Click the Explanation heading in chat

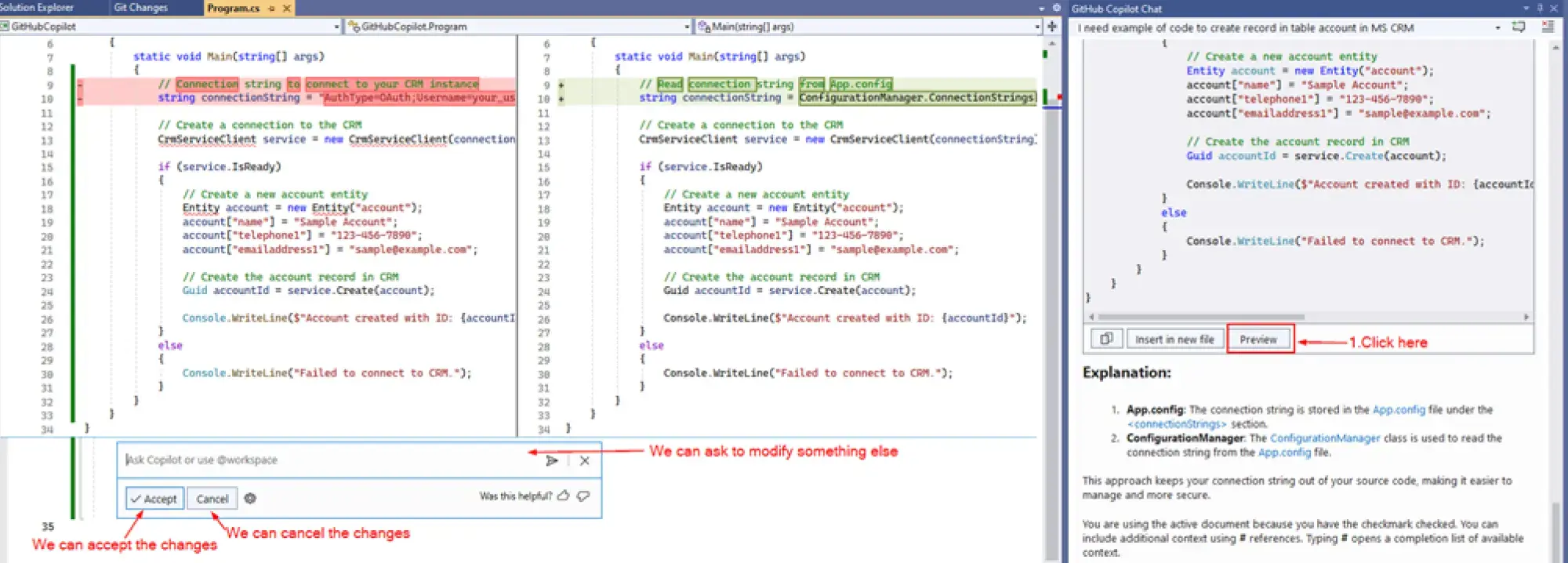click(1127, 372)
